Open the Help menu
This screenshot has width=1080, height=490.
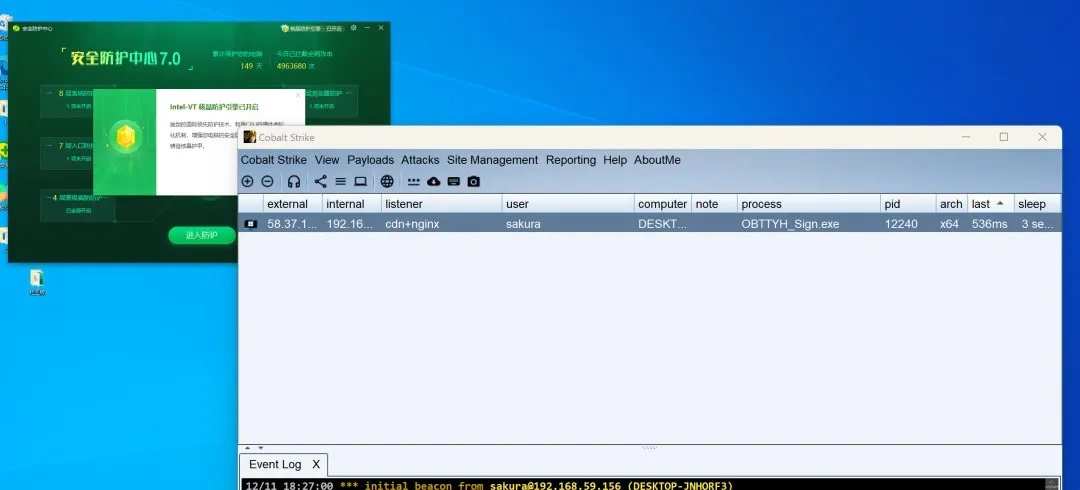coord(615,160)
